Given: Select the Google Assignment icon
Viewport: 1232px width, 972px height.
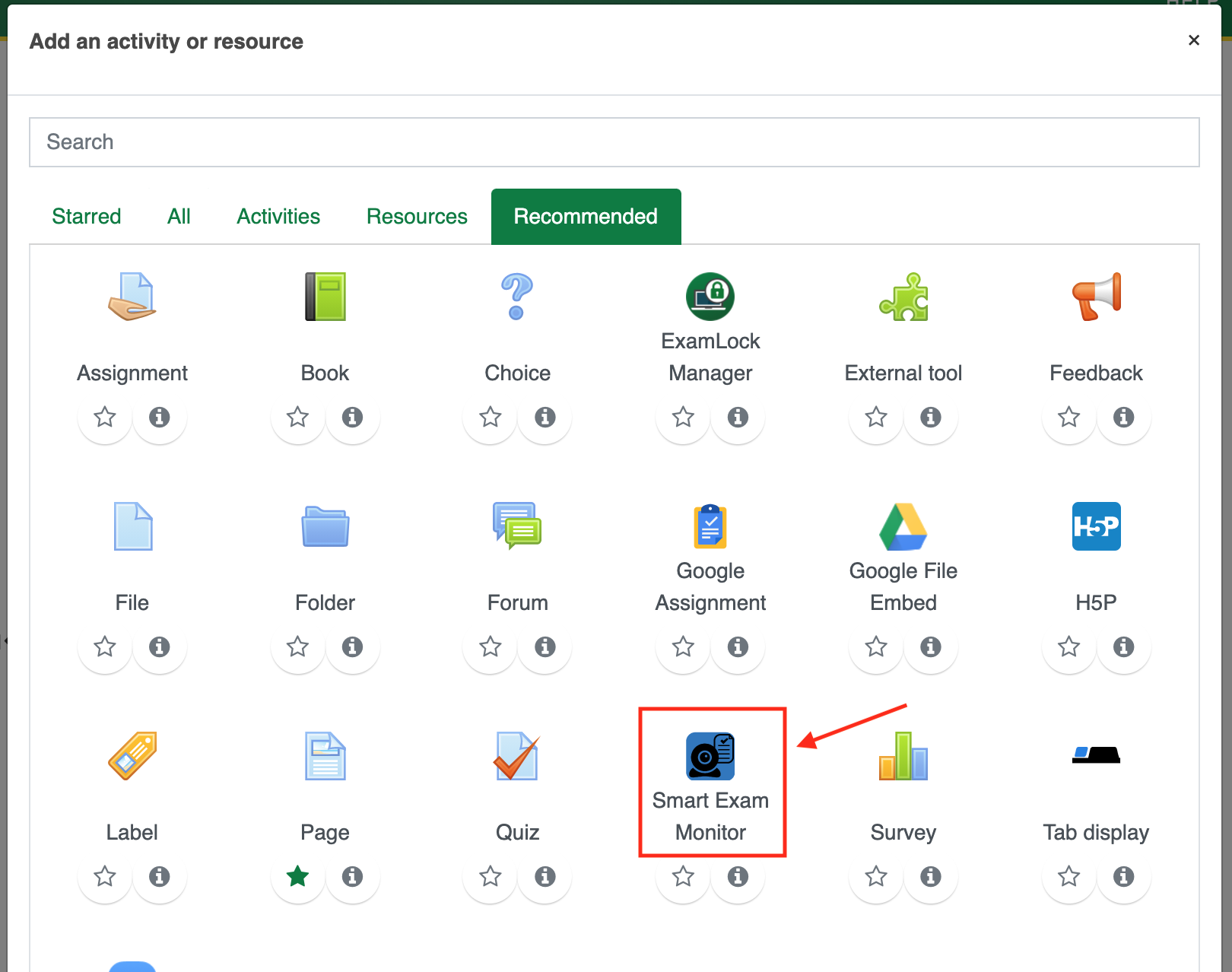Looking at the screenshot, I should [710, 526].
